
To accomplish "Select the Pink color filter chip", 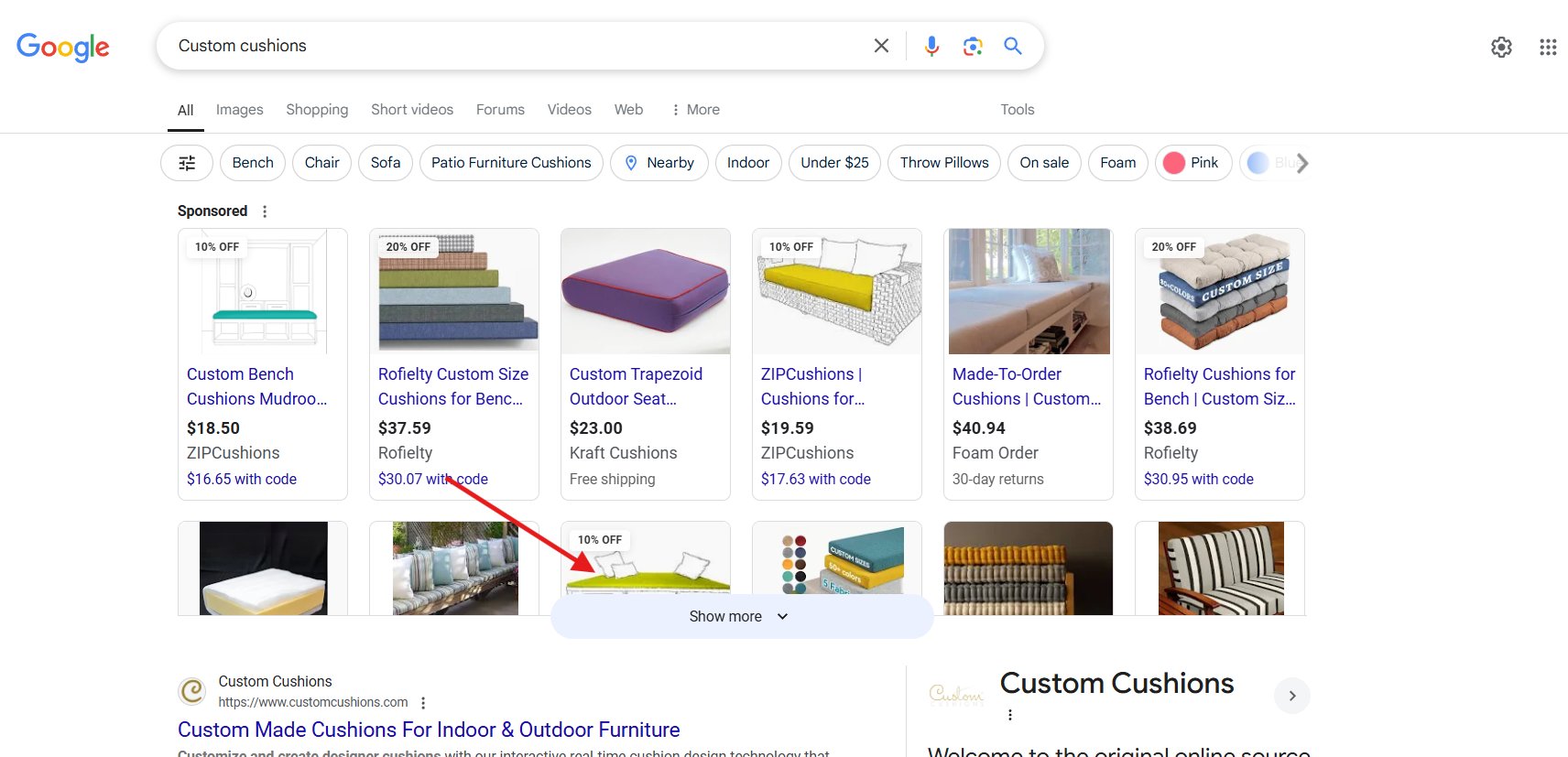I will 1193,163.
